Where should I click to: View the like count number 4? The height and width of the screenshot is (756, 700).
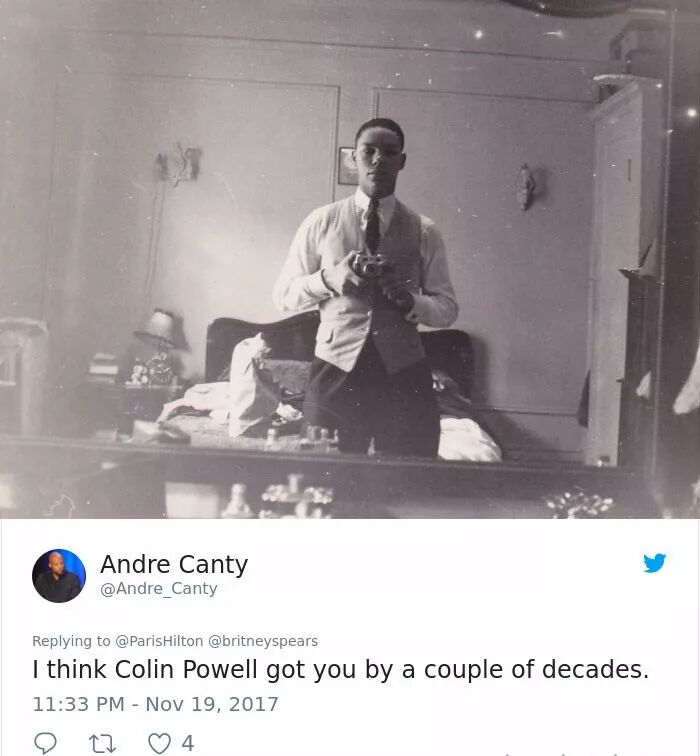(188, 743)
